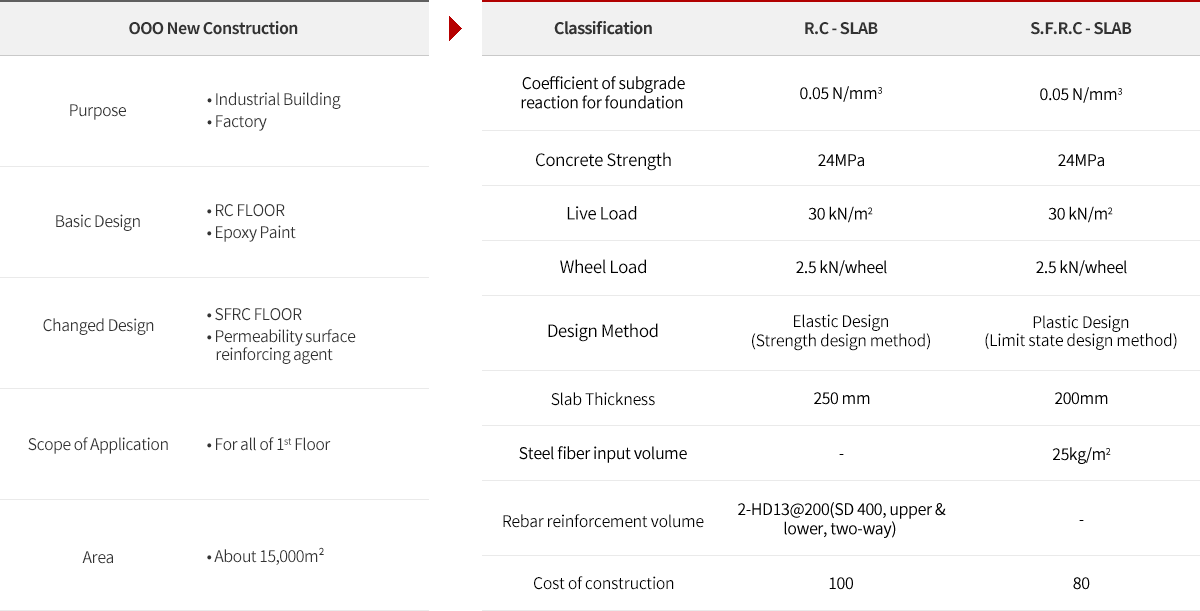The image size is (1200, 611).
Task: Select the Scope of Application label
Action: [x=98, y=444]
